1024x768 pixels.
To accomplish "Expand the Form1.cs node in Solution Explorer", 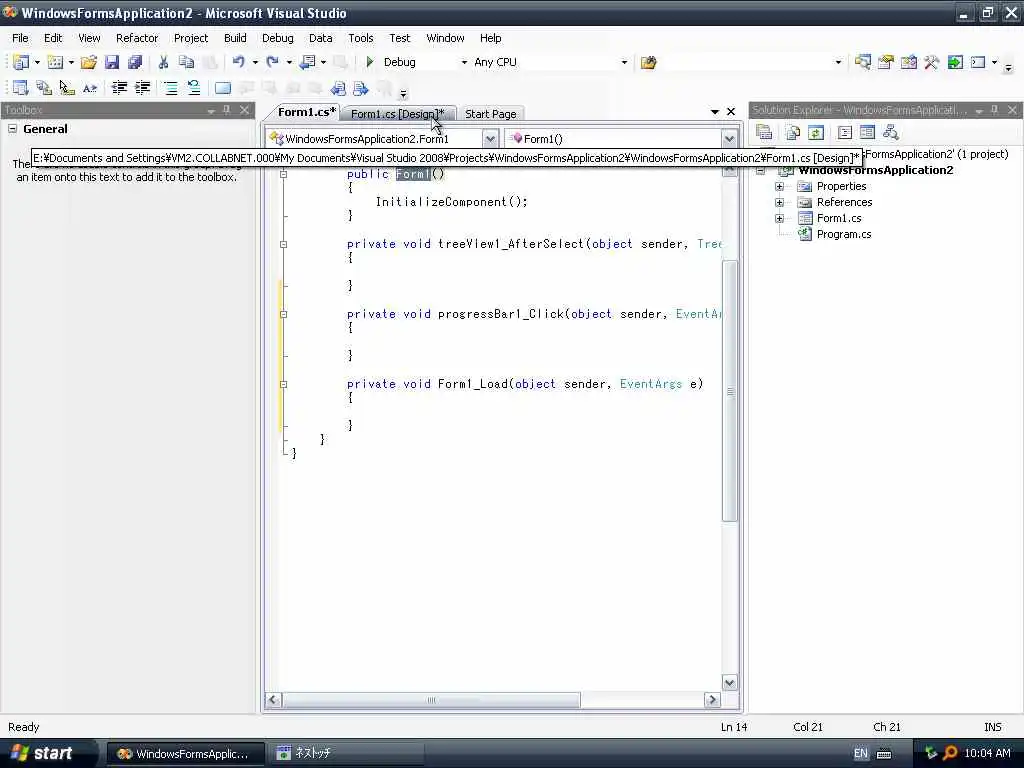I will pos(779,218).
